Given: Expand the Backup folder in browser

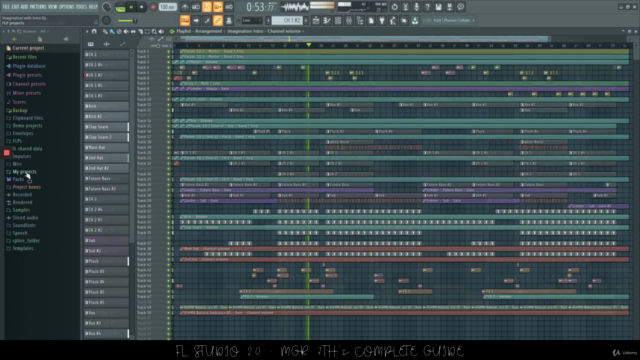Looking at the screenshot, I should tap(20, 110).
